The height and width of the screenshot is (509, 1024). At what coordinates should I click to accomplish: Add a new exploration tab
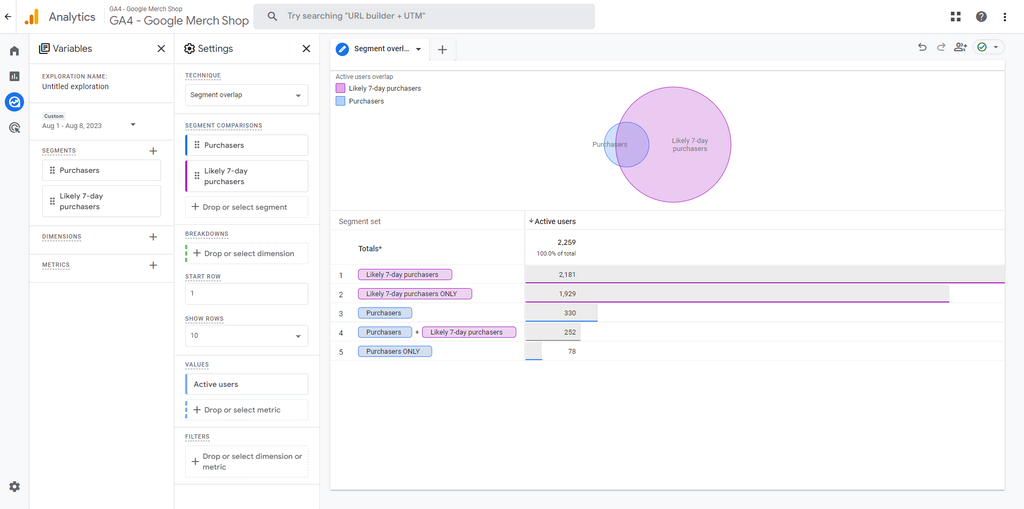(x=442, y=49)
